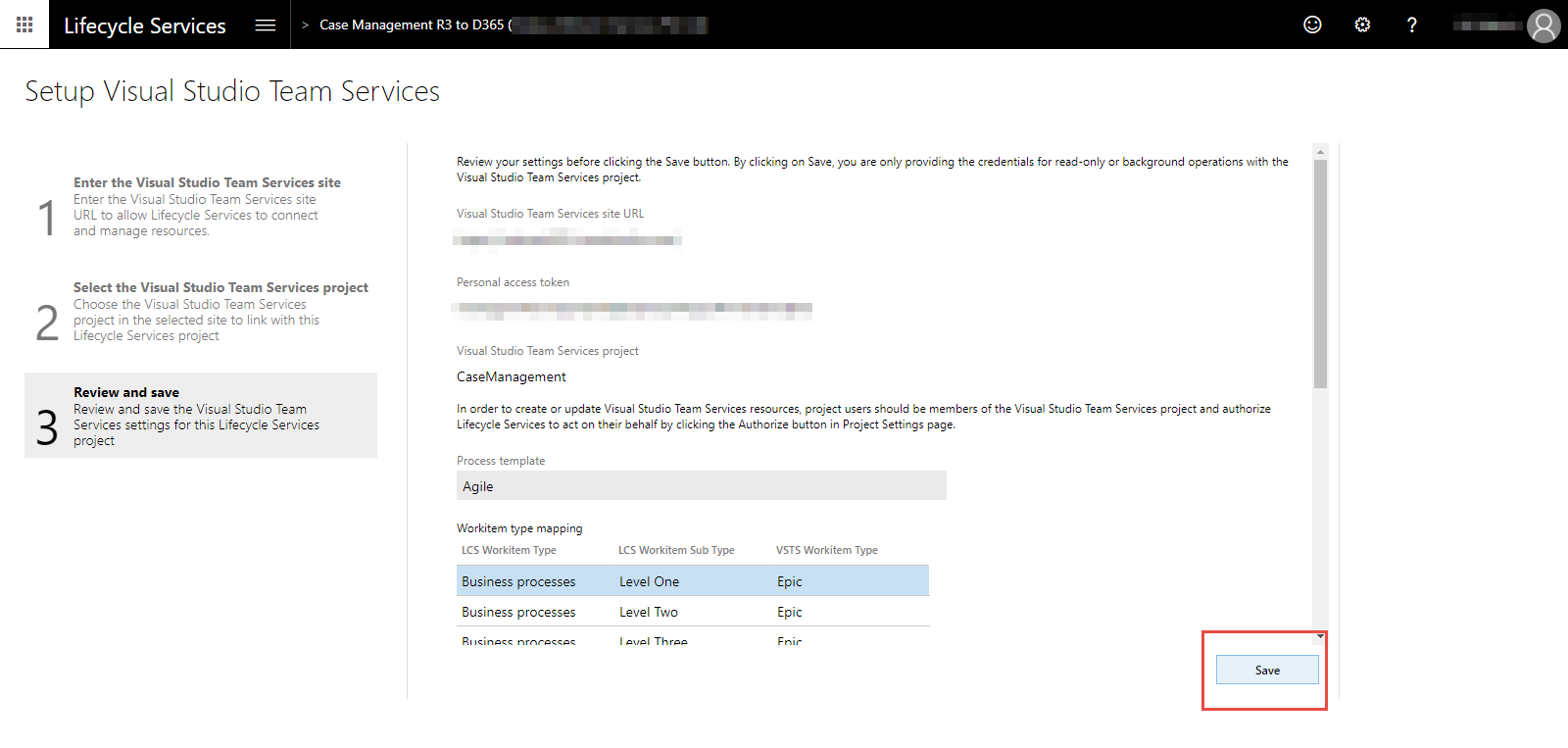The image size is (1568, 748).
Task: Click the scrollbar up arrow
Action: 1320,152
